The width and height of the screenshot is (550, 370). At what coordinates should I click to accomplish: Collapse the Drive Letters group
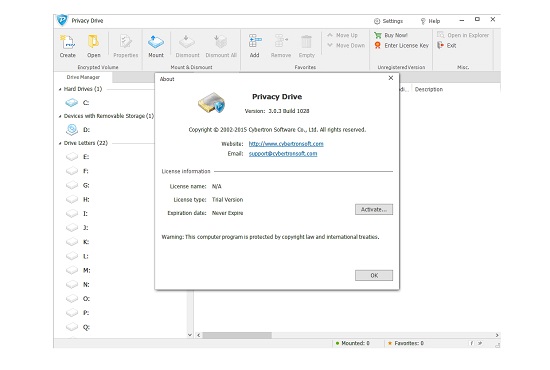coord(60,143)
